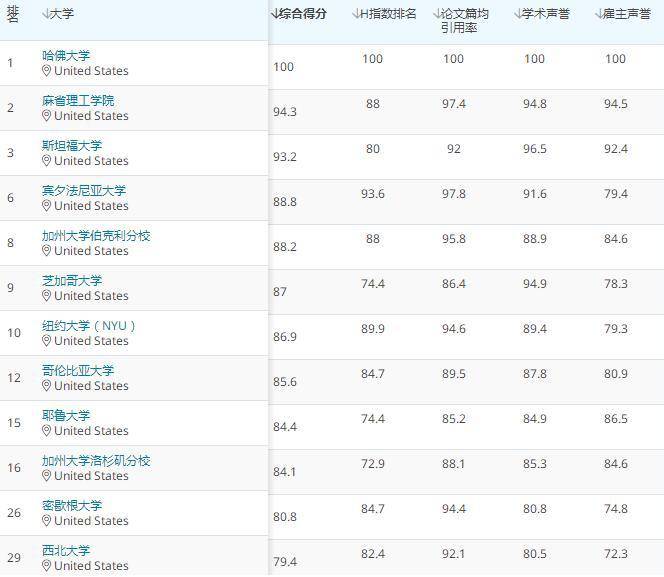Open 芝加哥大学 university link
Screen dimensions: 664x577
pyautogui.click(x=72, y=281)
